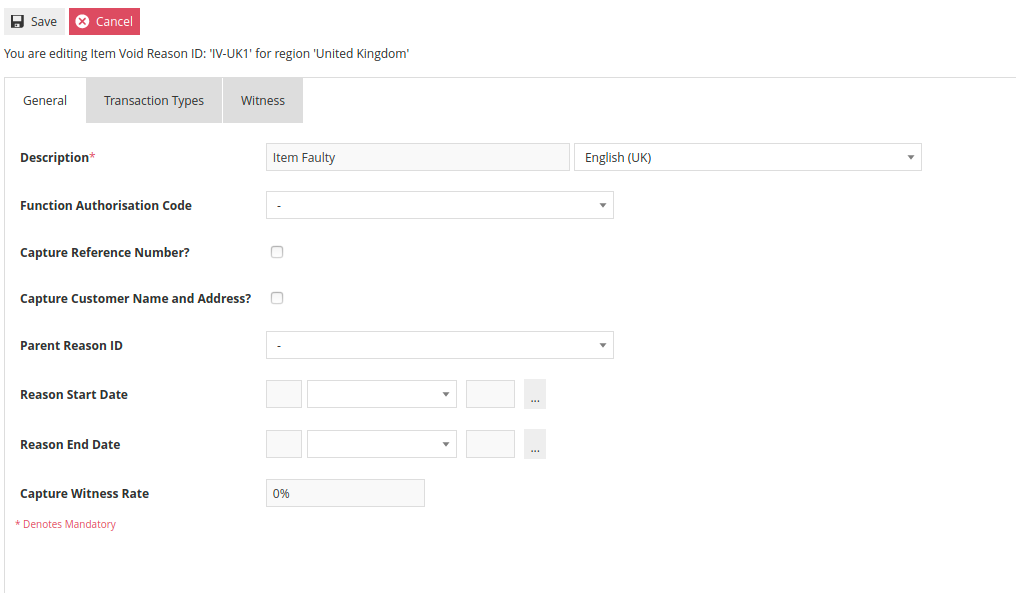This screenshot has height=593, width=1016.
Task: Click the Reason Start Date day field
Action: pos(284,394)
